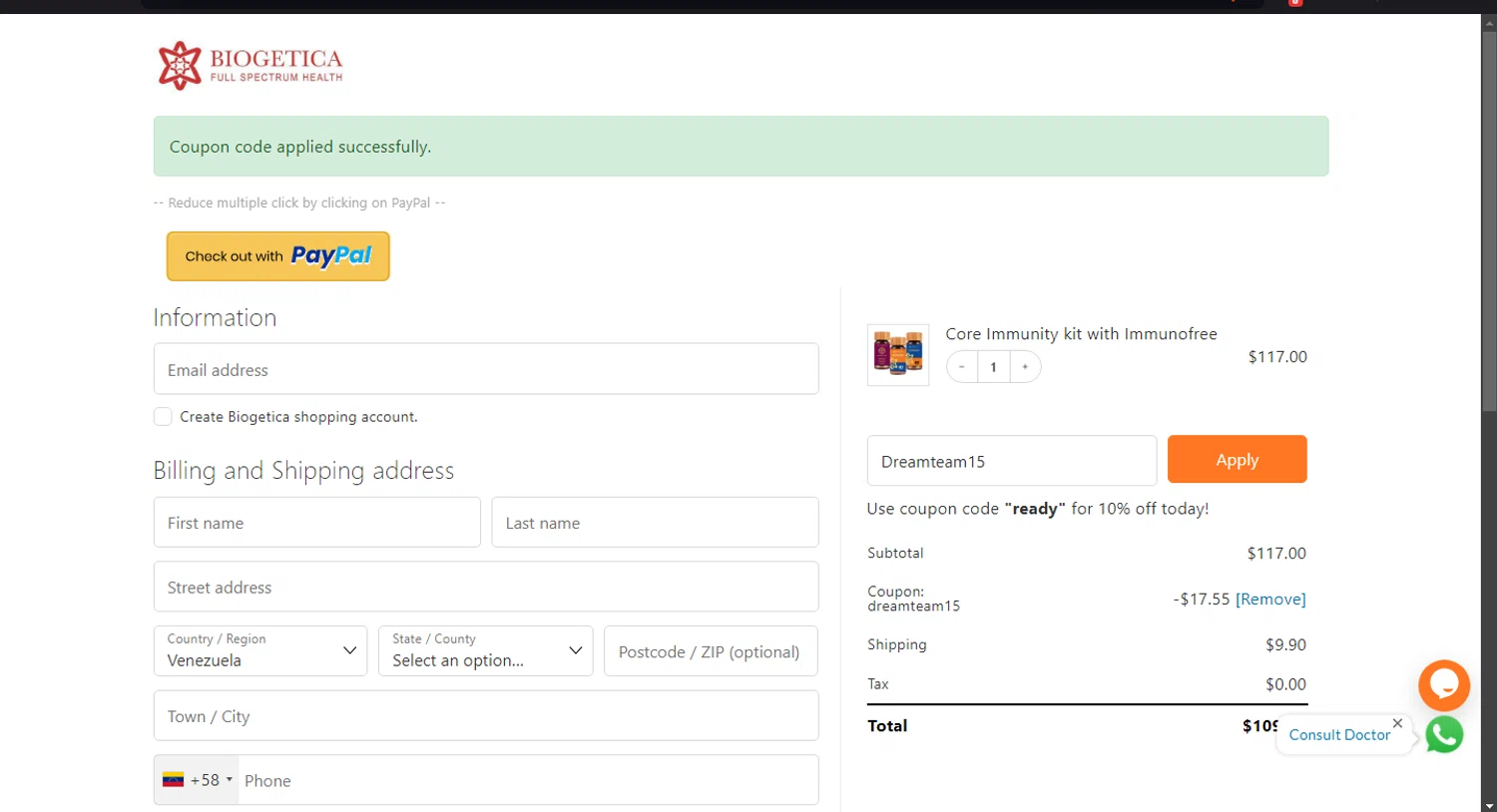Open the Country / Region dropdown
Viewport: 1497px width, 812px height.
click(260, 650)
